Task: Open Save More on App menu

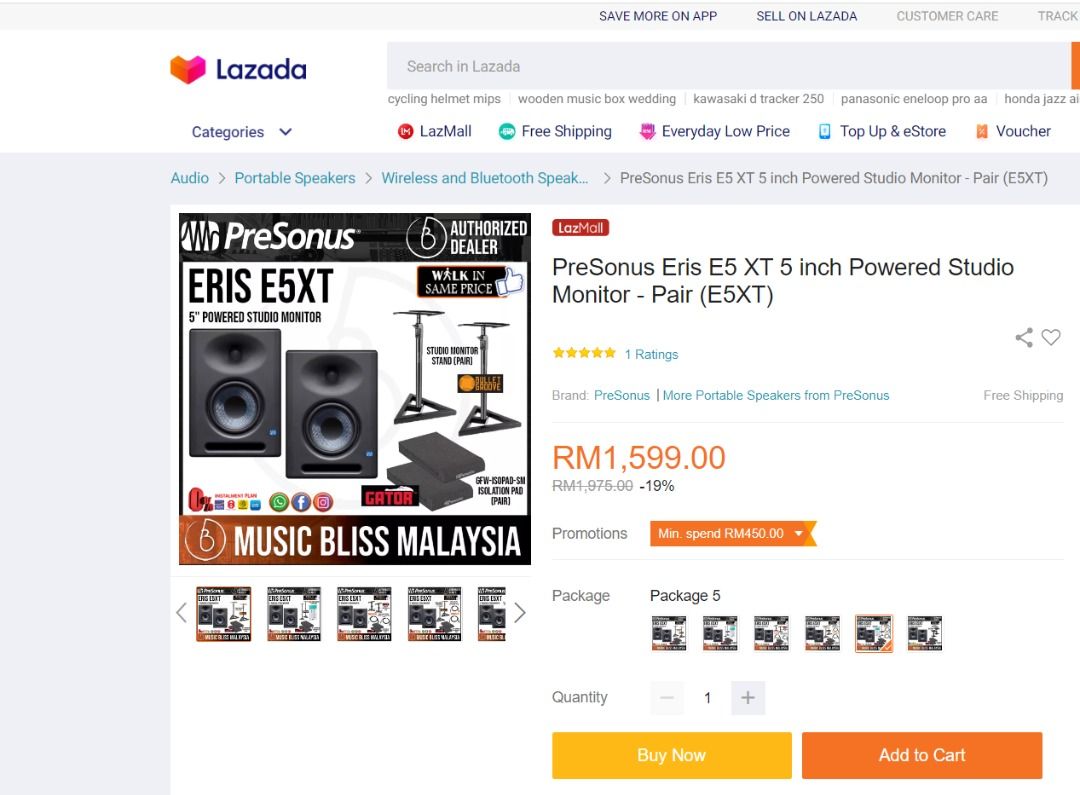Action: pos(658,16)
